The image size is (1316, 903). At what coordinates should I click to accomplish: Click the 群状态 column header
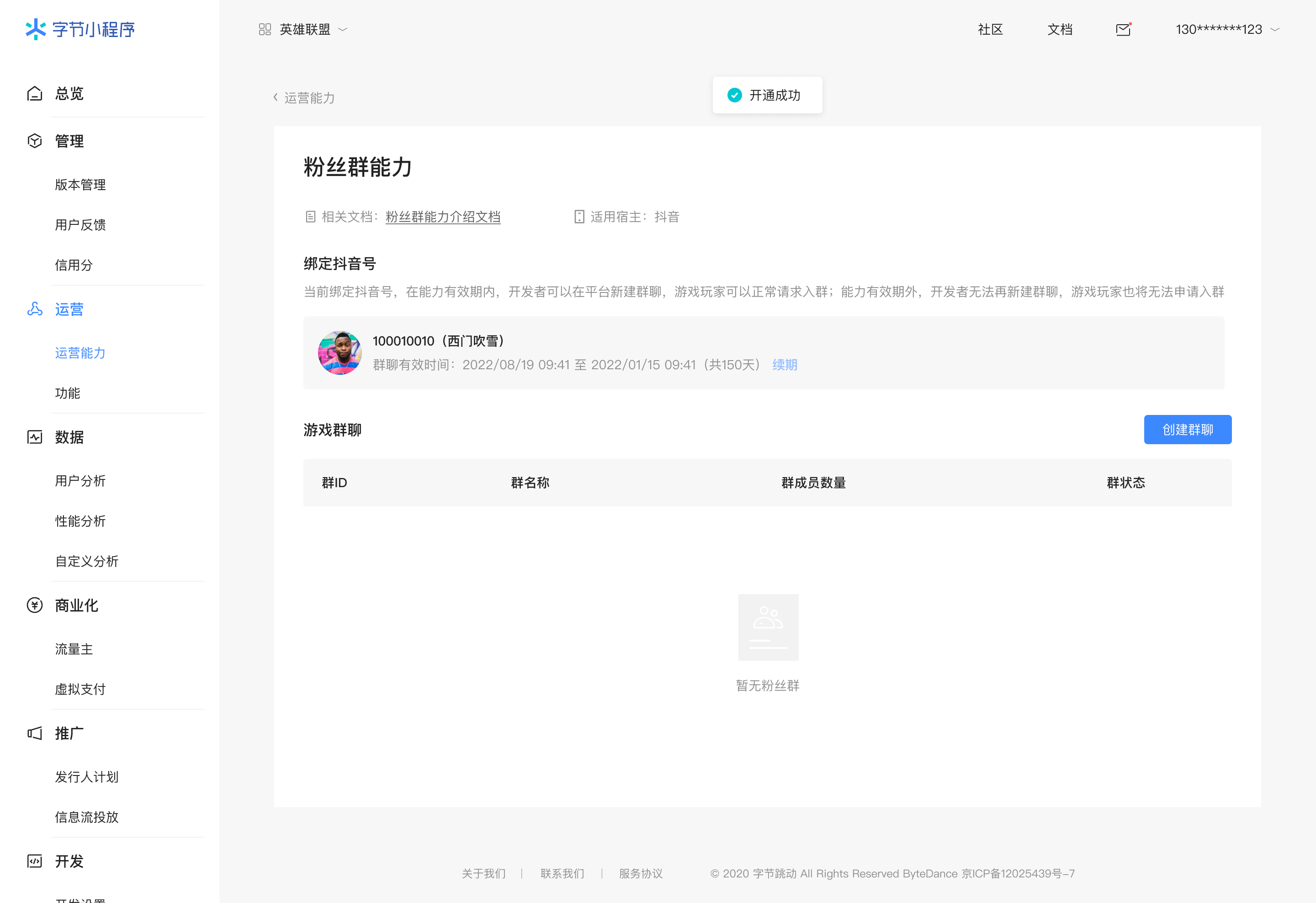[x=1126, y=483]
